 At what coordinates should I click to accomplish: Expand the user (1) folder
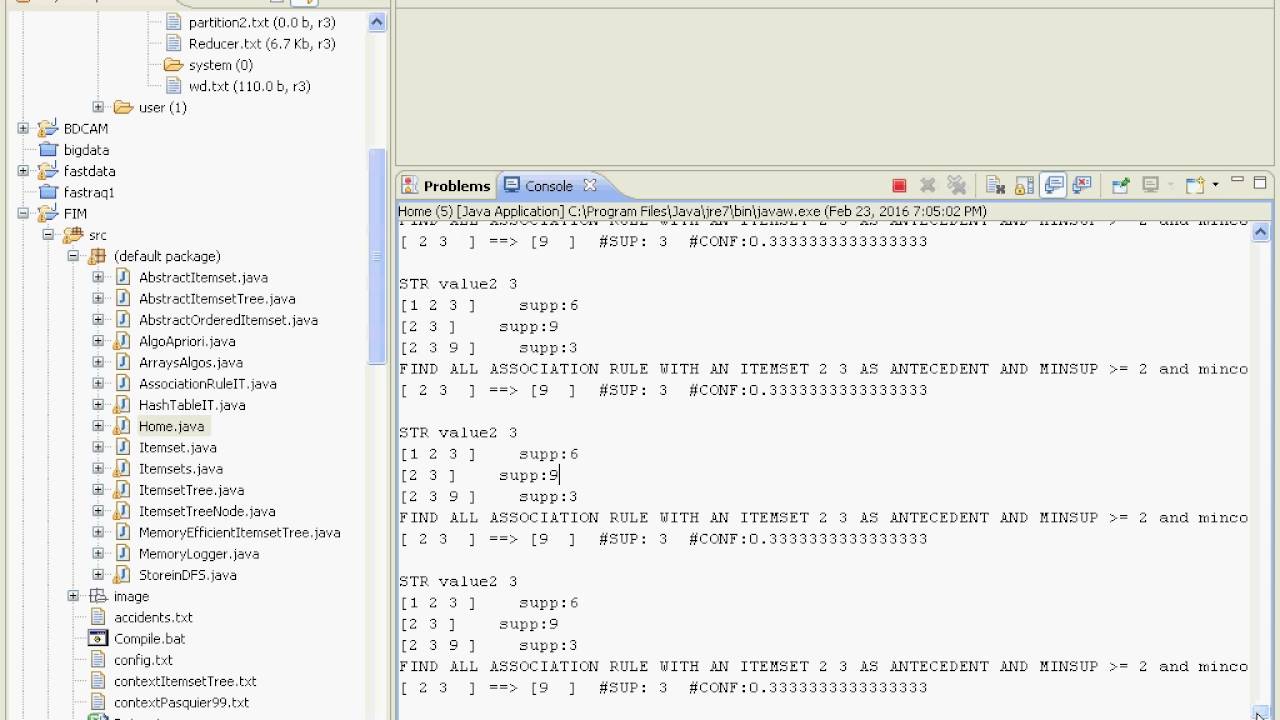point(98,107)
